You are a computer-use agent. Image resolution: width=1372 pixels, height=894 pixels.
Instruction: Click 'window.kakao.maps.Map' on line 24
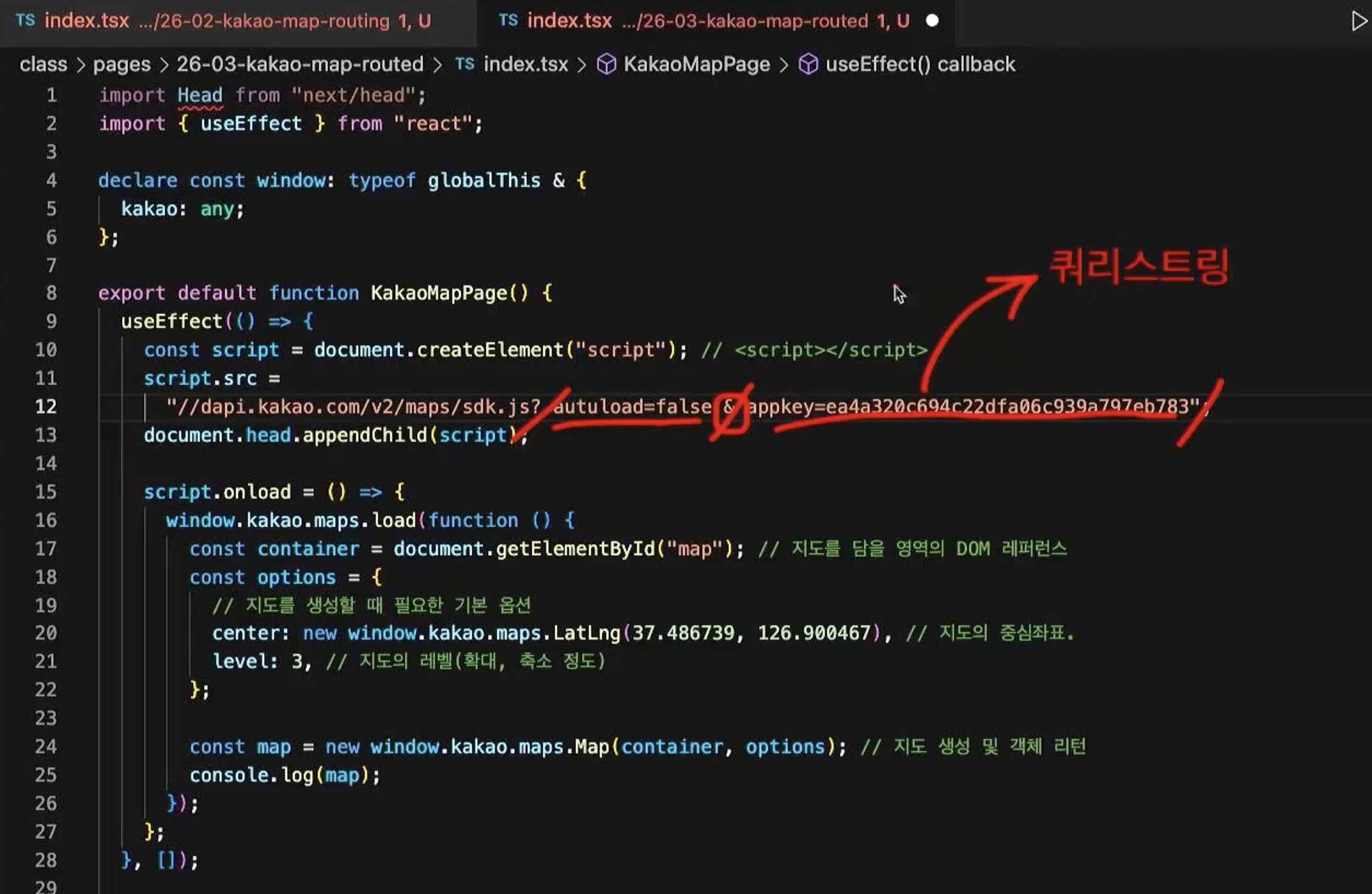click(490, 746)
